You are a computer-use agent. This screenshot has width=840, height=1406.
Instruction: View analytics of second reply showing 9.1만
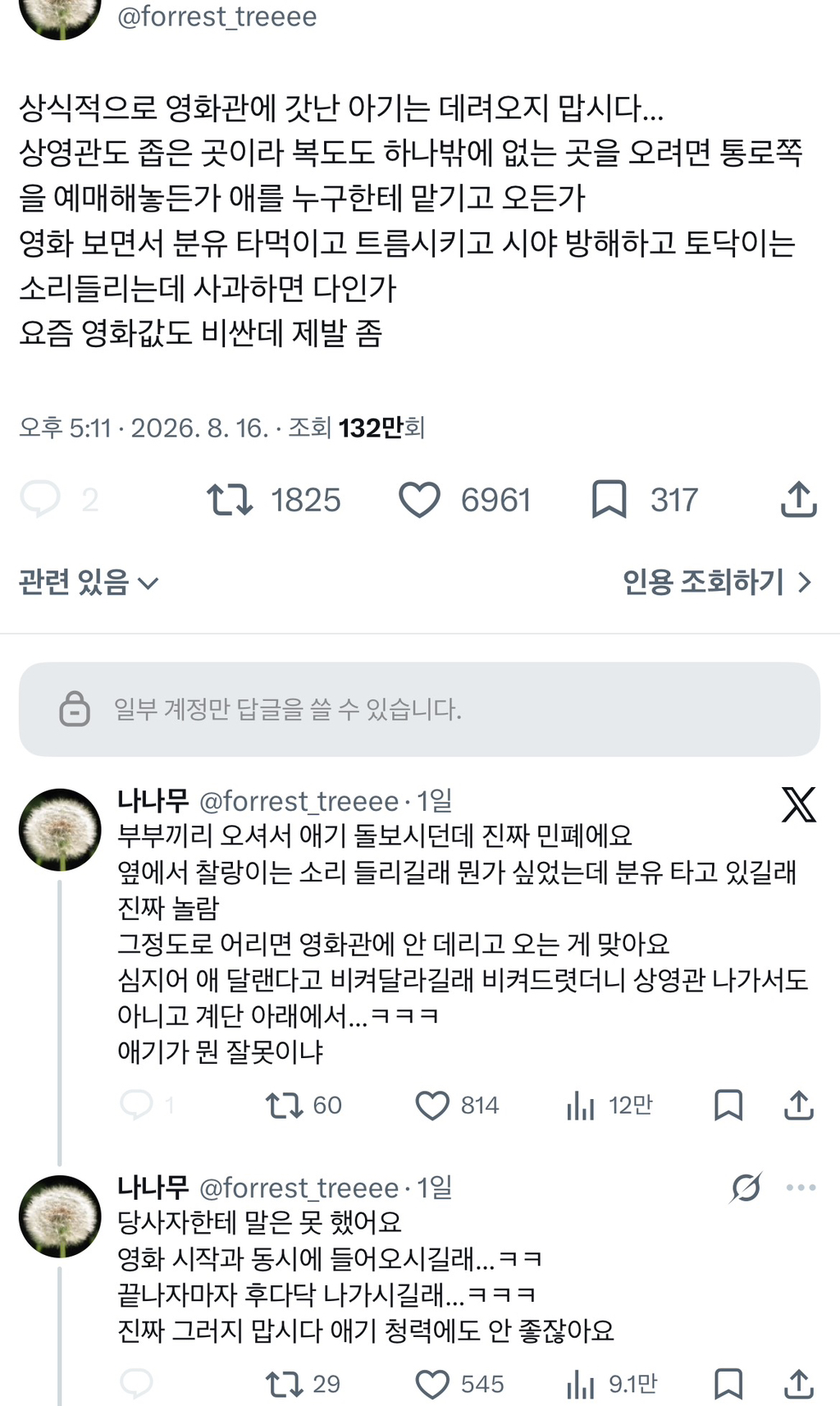tap(580, 1385)
